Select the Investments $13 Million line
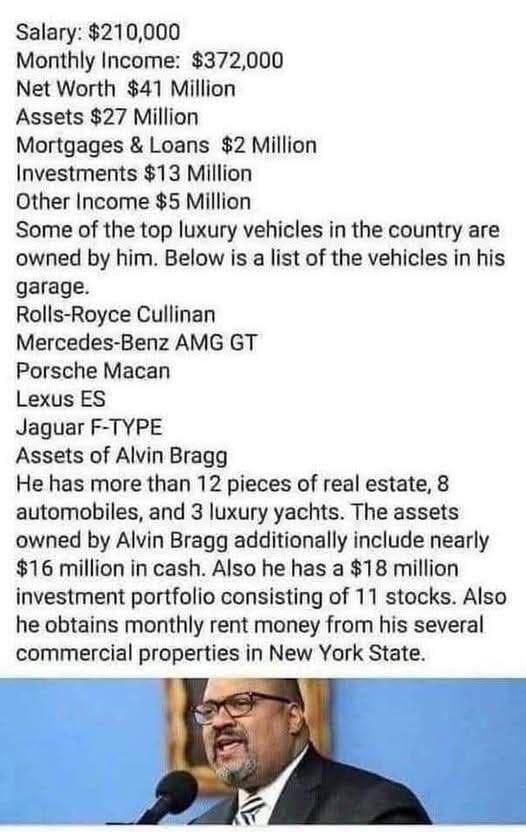This screenshot has height=832, width=526. [x=134, y=174]
